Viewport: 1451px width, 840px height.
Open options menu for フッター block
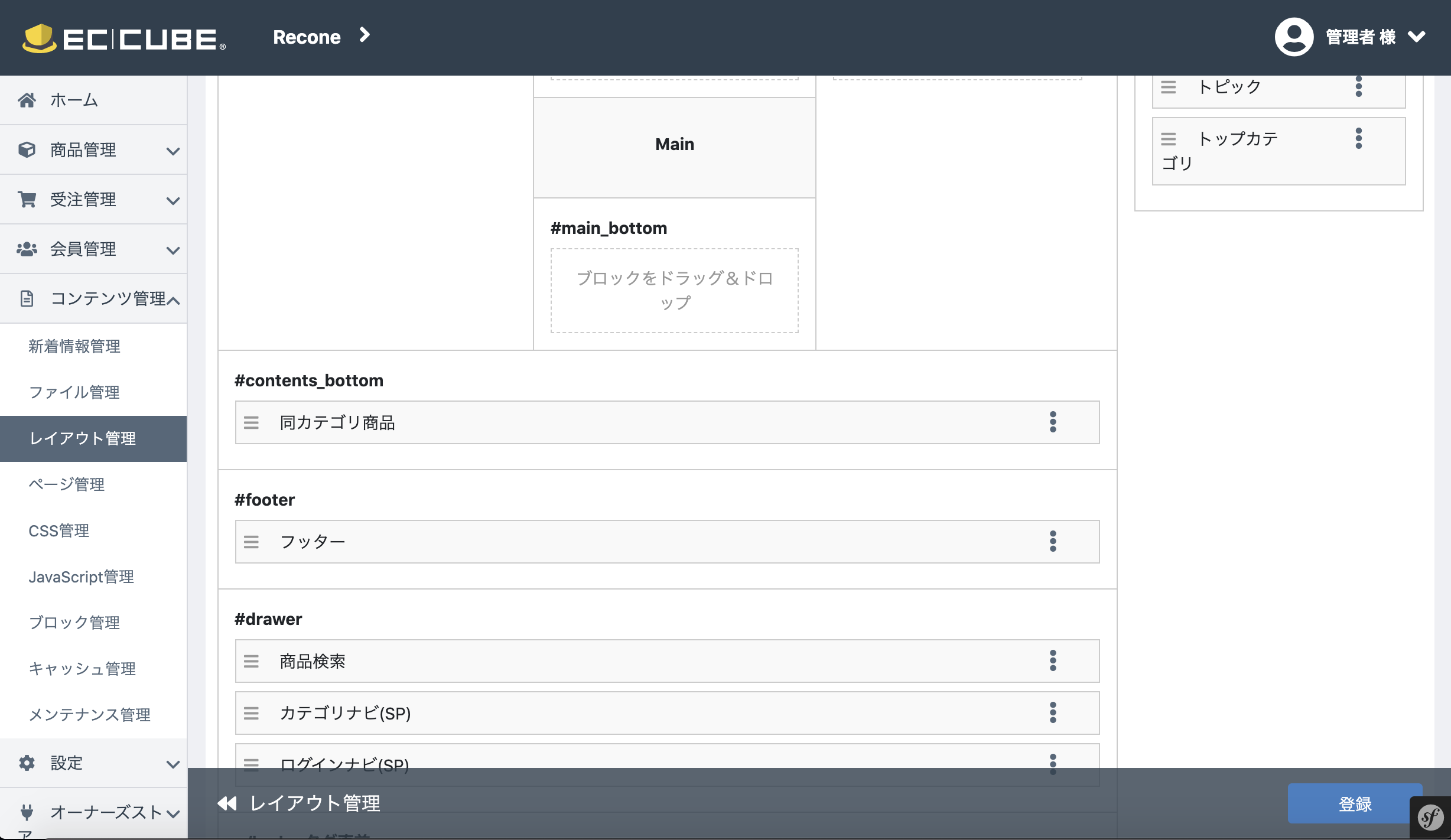1053,542
